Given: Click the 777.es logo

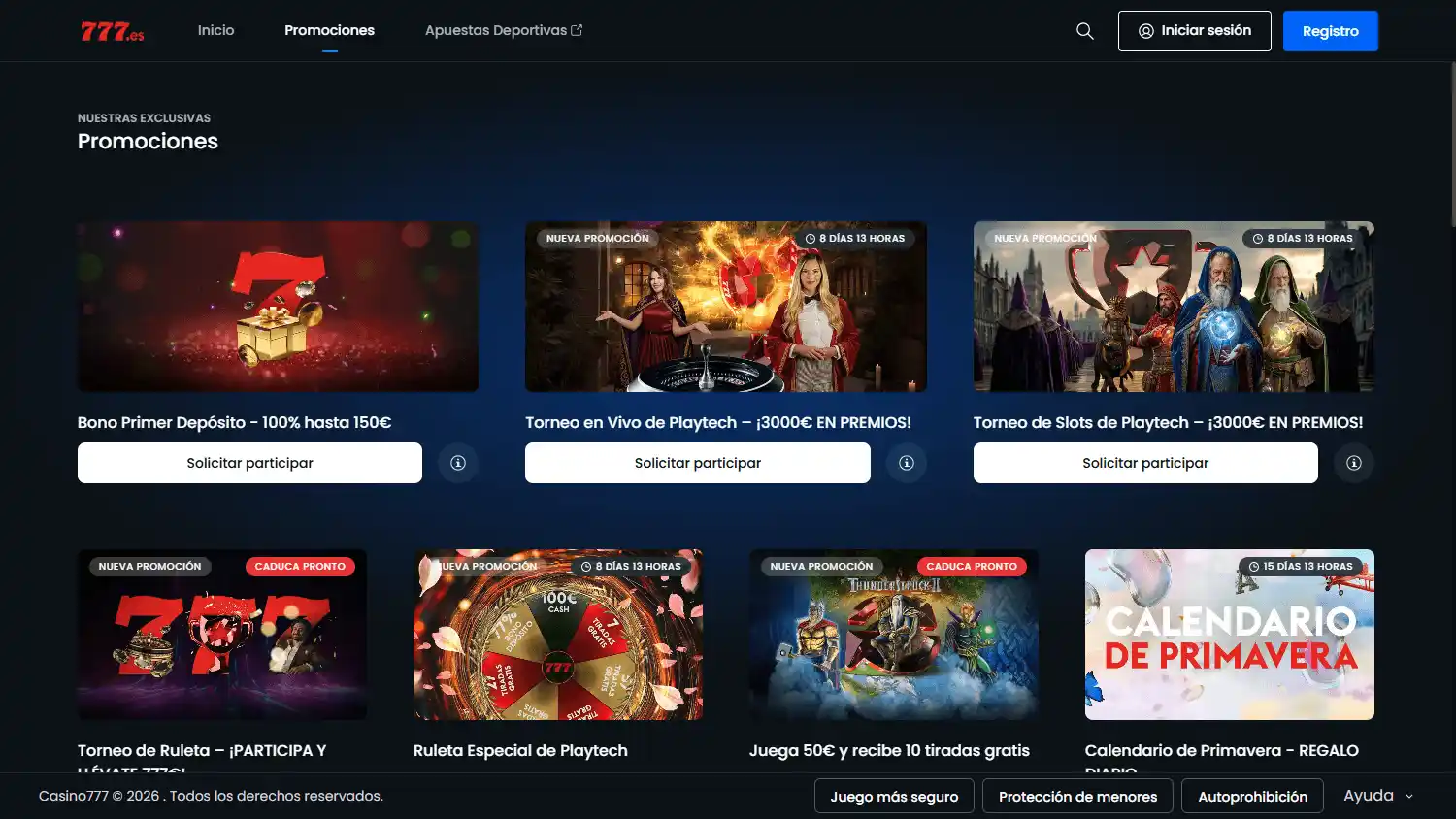Looking at the screenshot, I should (x=113, y=31).
